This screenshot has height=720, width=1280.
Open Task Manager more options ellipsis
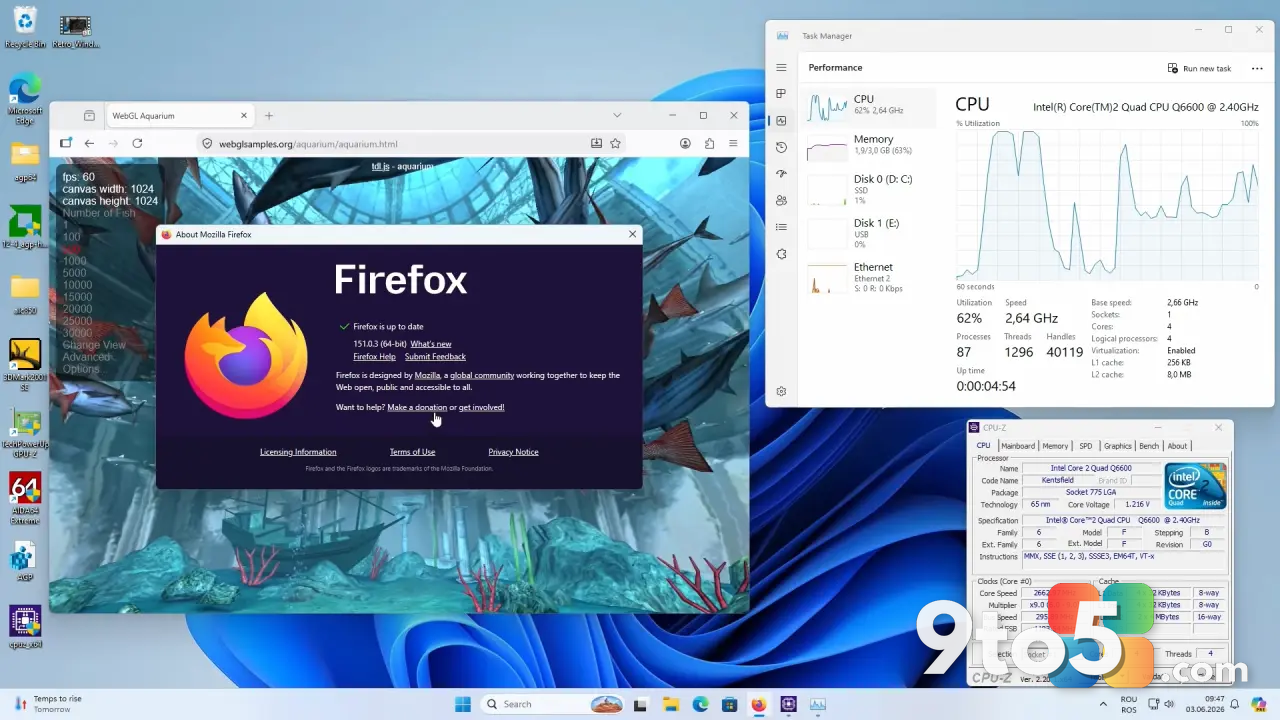point(1255,68)
